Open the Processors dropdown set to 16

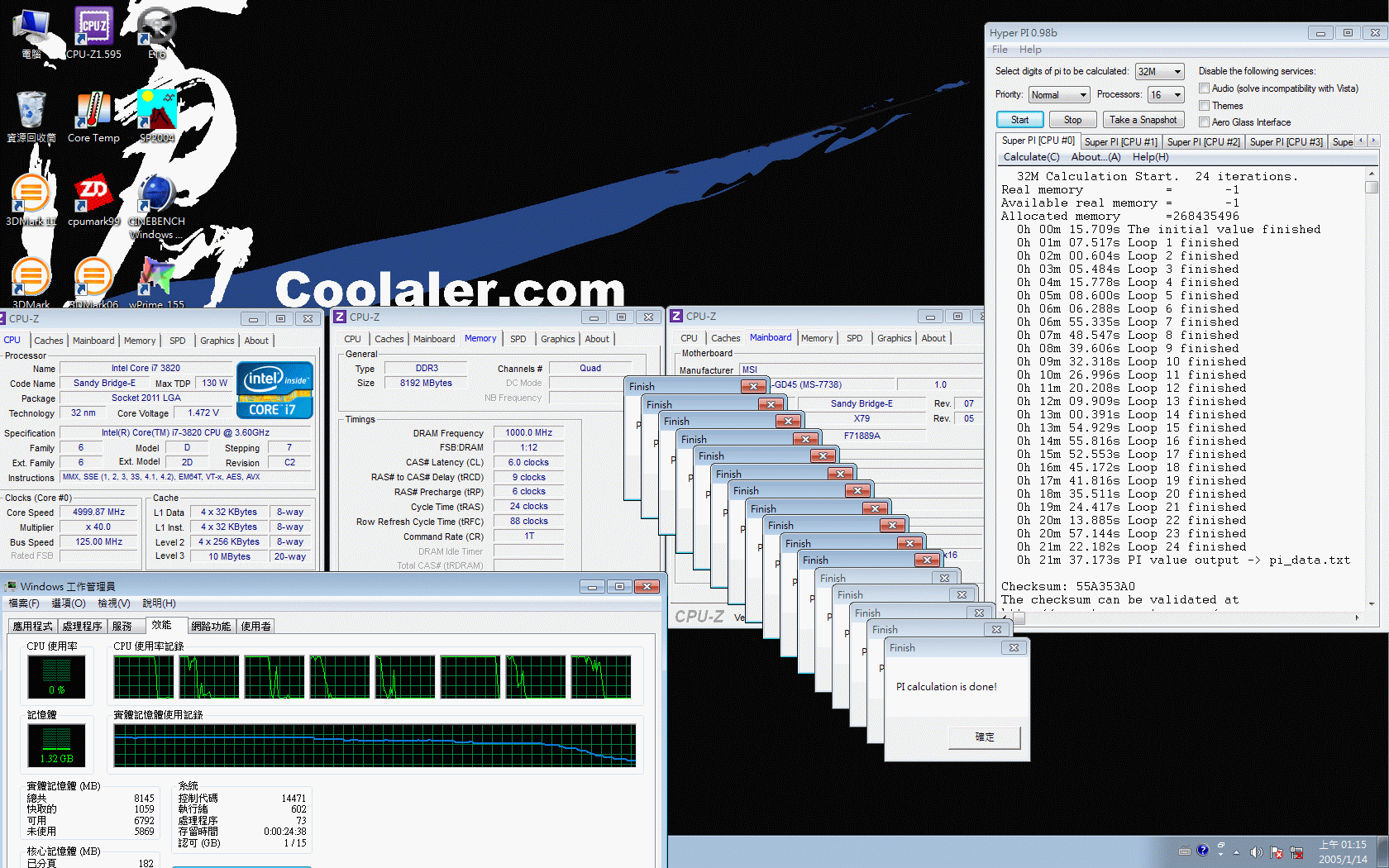point(1166,95)
